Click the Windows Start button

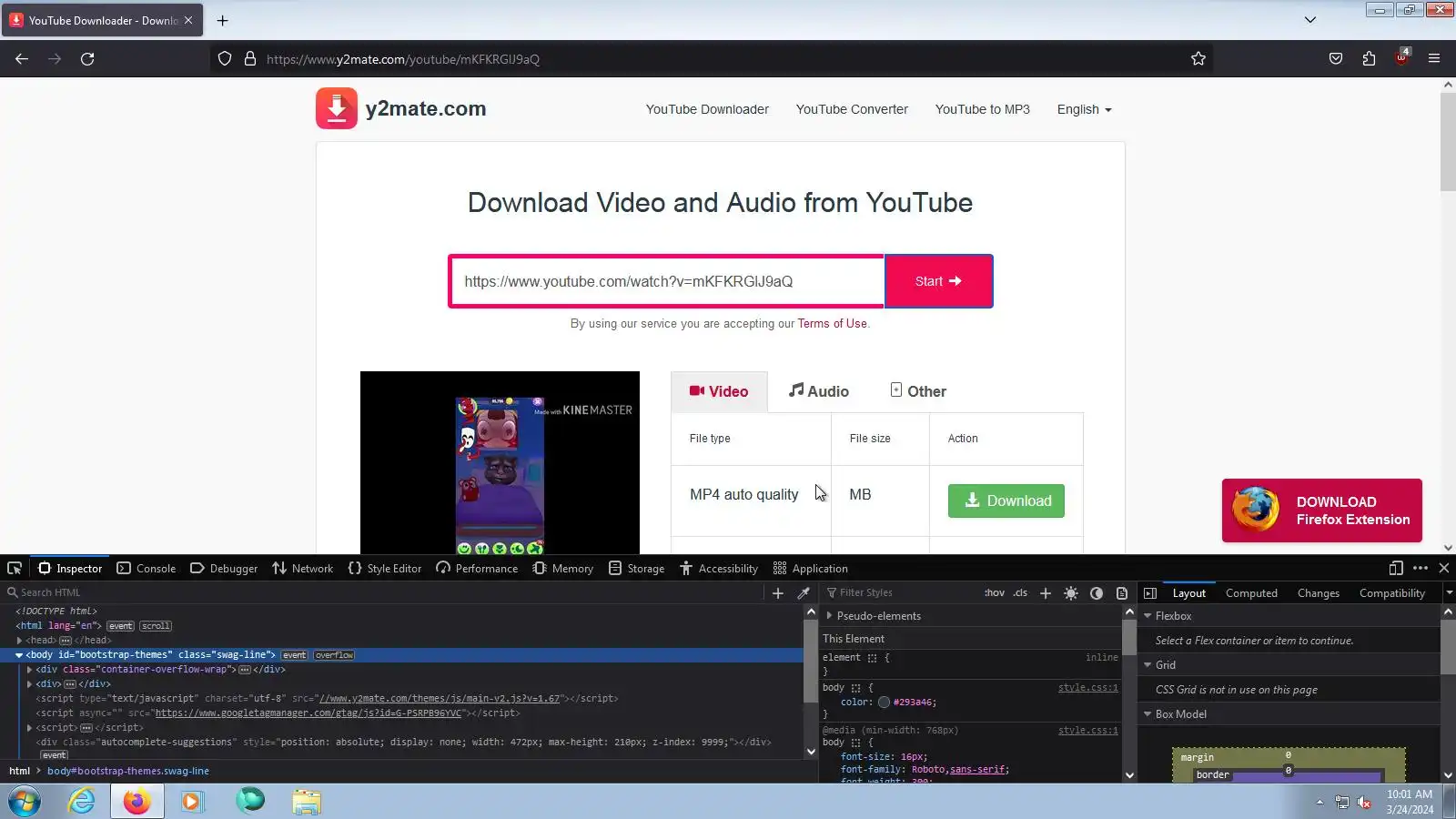point(25,802)
